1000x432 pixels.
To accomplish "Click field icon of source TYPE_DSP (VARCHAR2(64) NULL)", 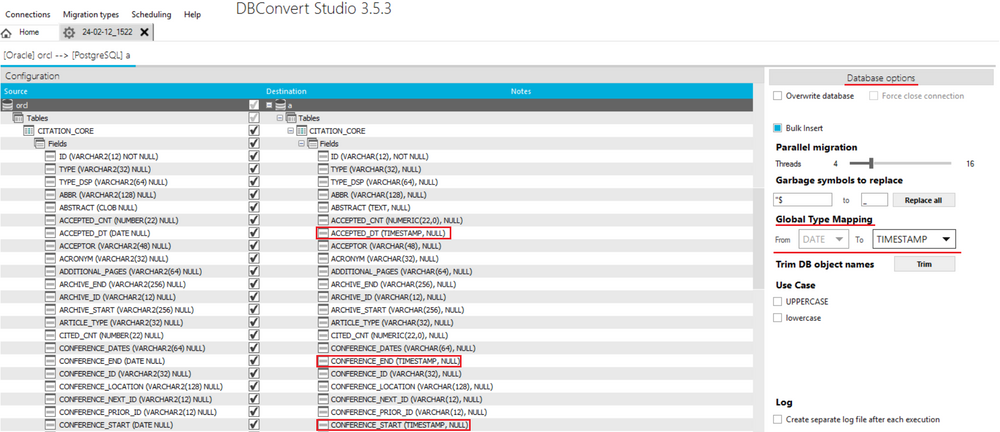I will point(50,182).
